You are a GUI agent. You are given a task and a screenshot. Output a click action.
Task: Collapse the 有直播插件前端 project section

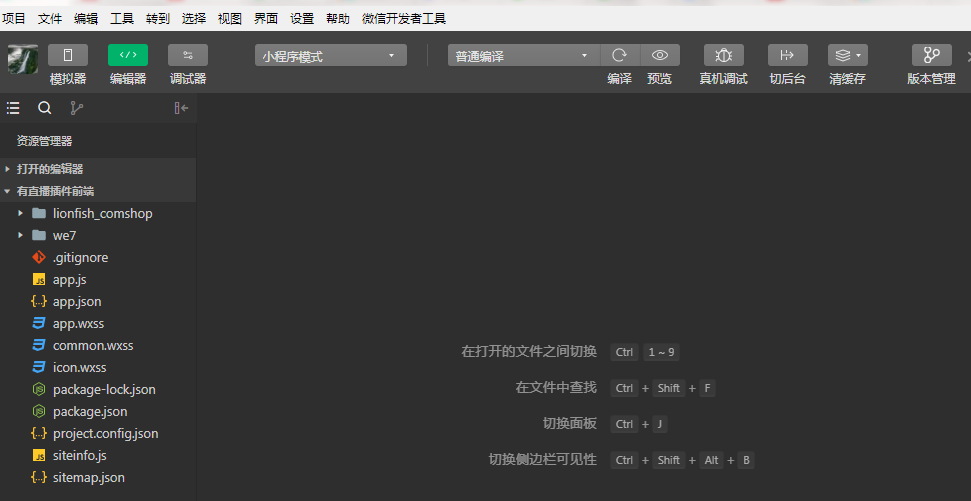(98, 191)
